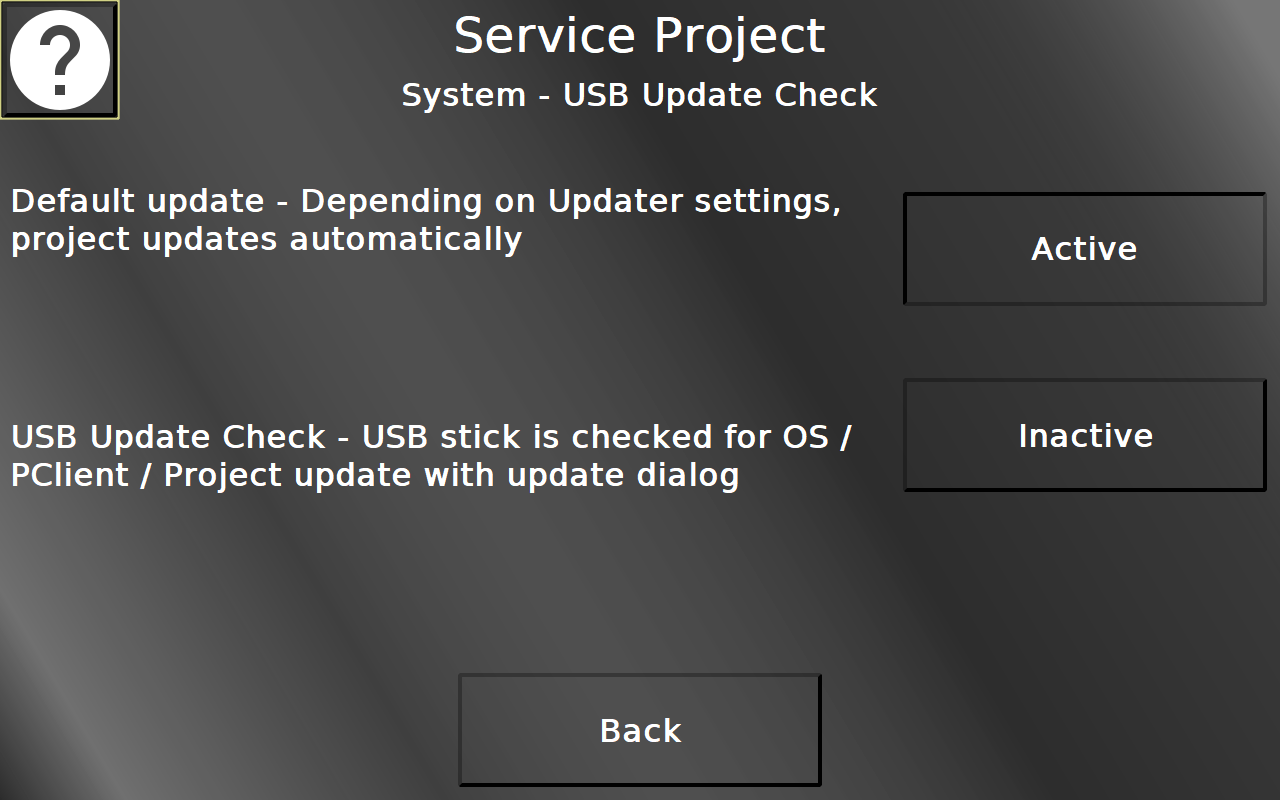Toggle the USB Update Check Inactive button
Viewport: 1280px width, 800px height.
point(1084,435)
